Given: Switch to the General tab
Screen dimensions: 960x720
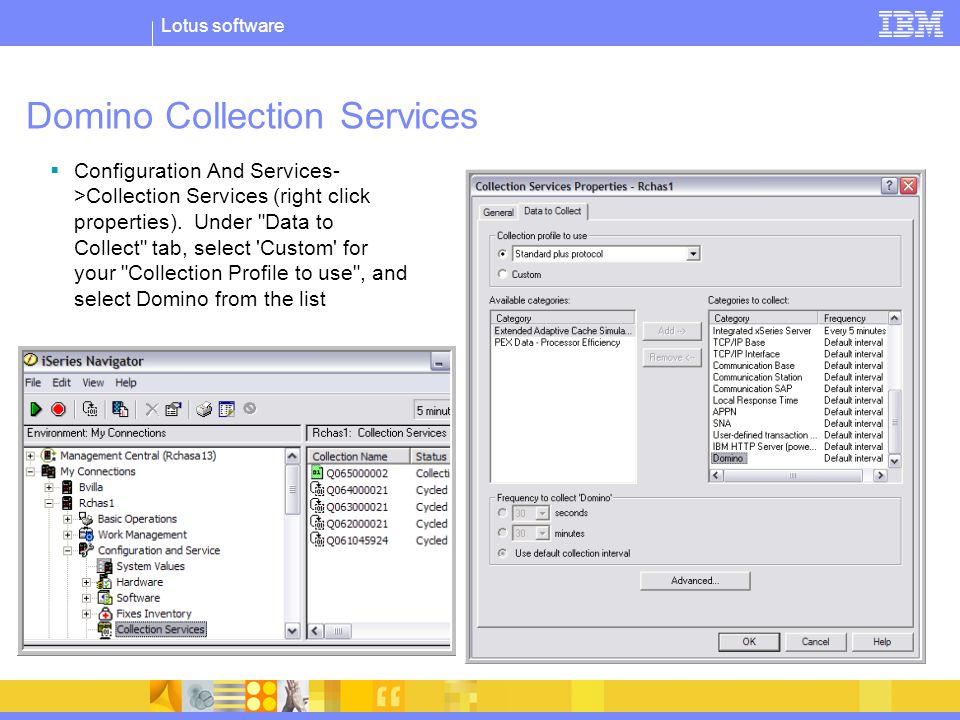Looking at the screenshot, I should point(498,212).
